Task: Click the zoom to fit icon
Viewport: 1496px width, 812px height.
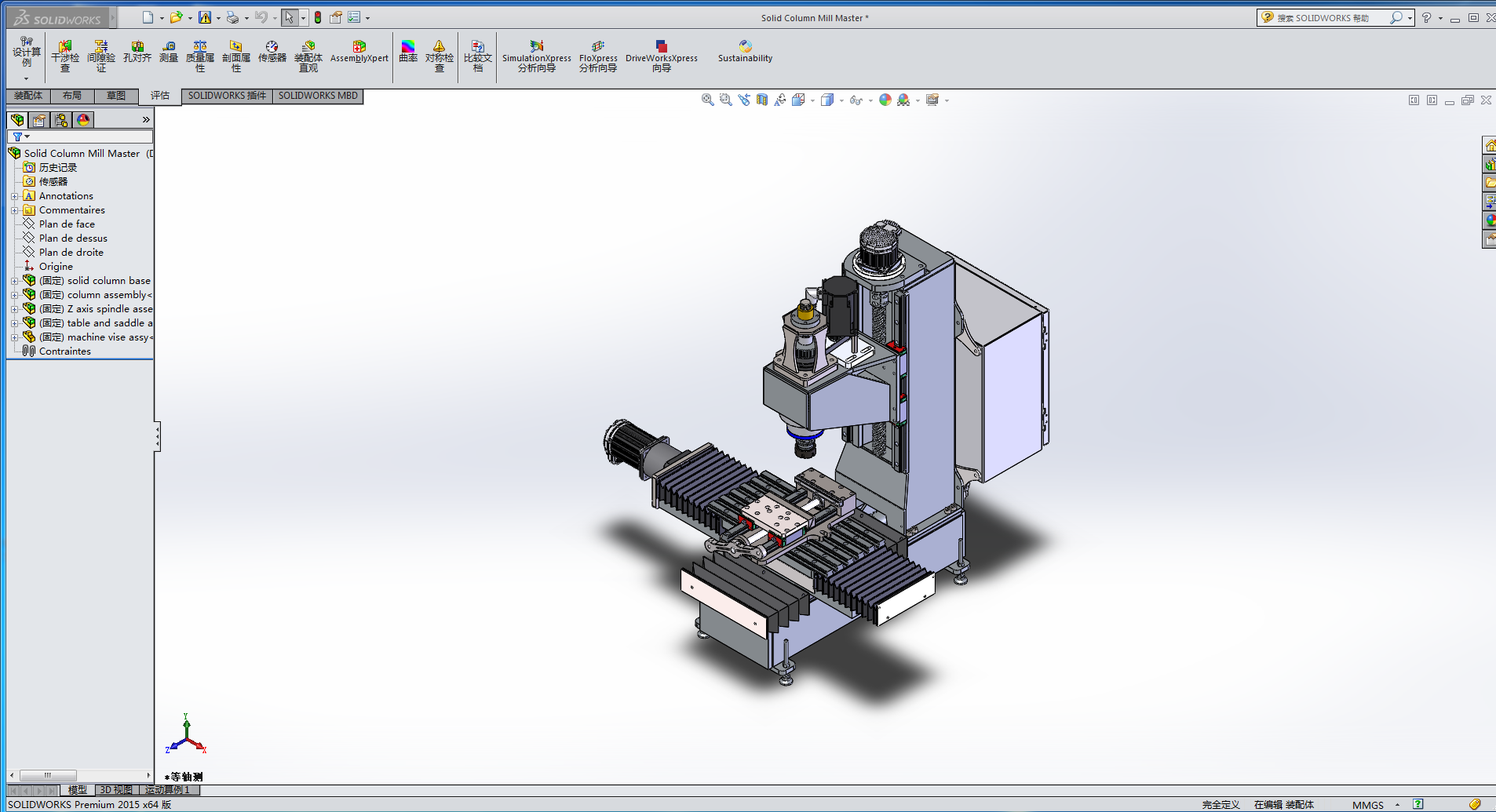Action: [706, 100]
